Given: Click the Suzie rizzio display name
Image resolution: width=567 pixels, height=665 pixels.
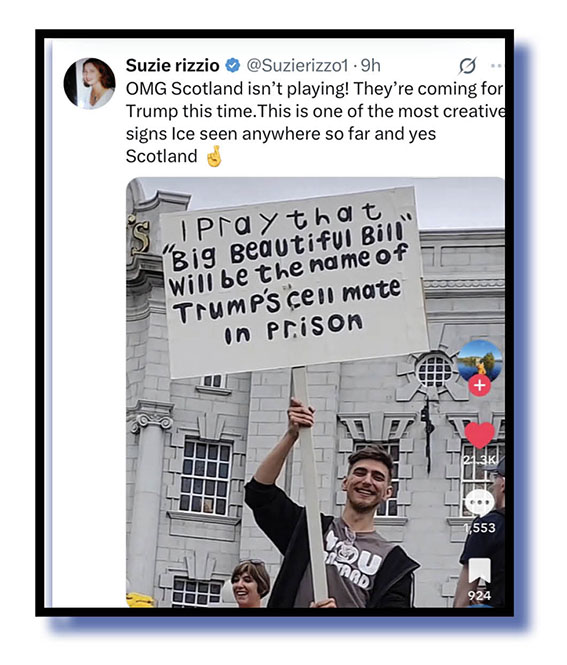Looking at the screenshot, I should tap(172, 65).
